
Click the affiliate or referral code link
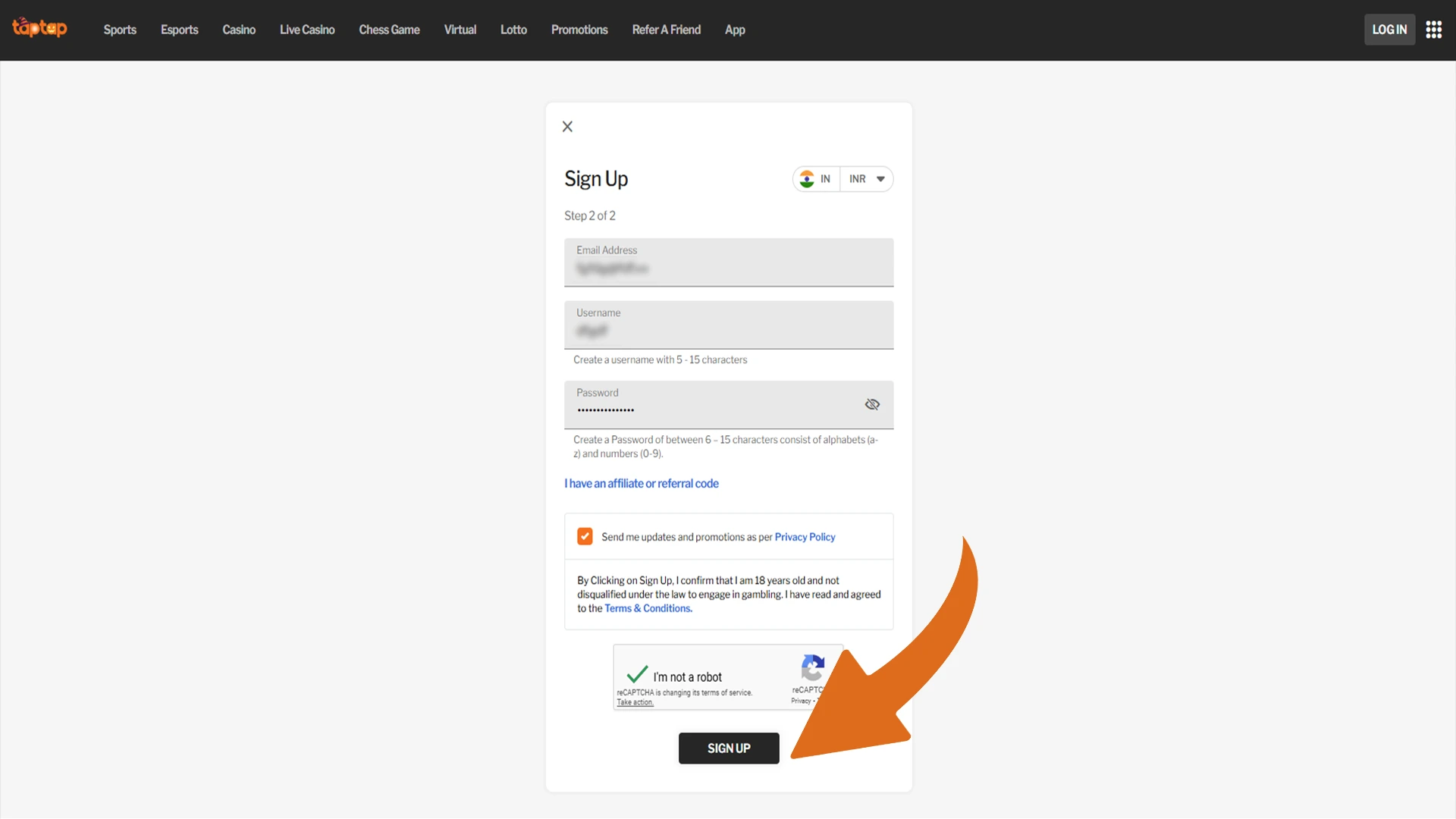click(x=642, y=483)
